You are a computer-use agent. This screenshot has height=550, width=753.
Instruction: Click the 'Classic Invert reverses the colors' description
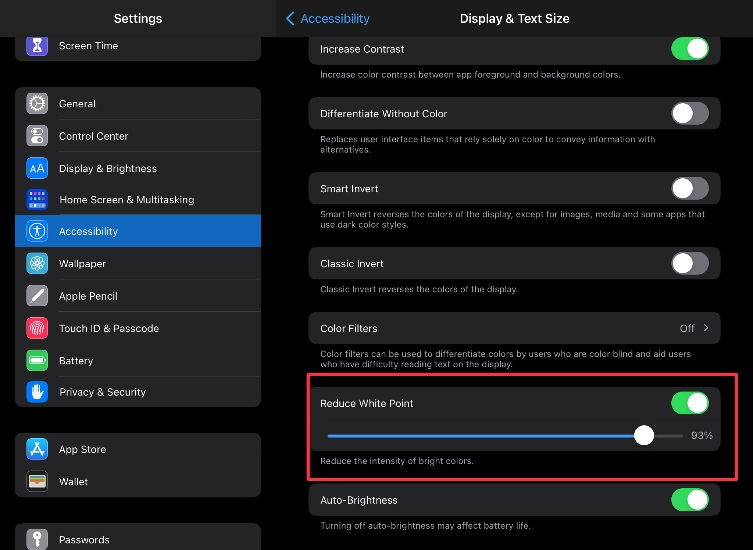click(419, 290)
